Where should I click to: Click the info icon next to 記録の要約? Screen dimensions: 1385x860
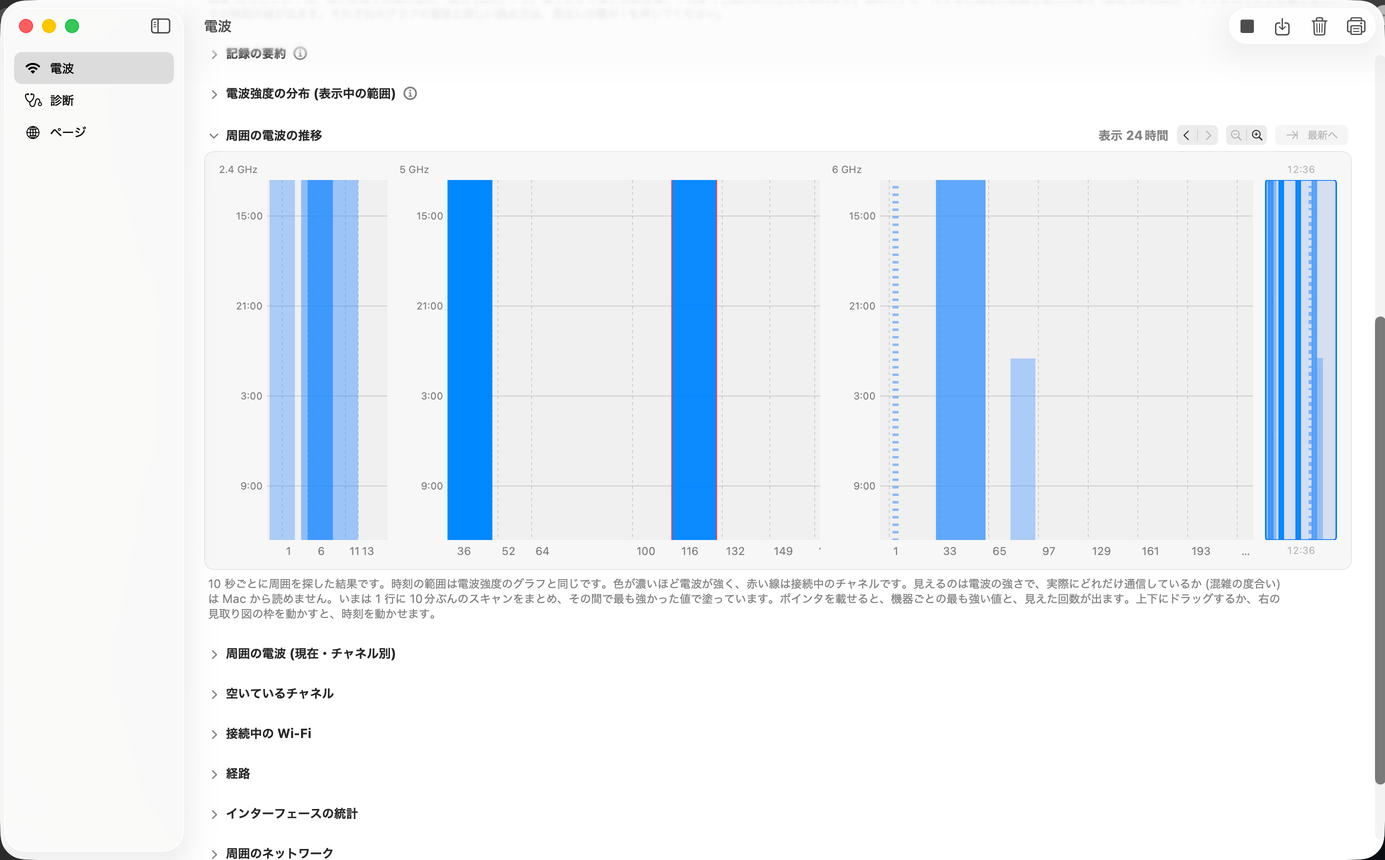(x=300, y=54)
